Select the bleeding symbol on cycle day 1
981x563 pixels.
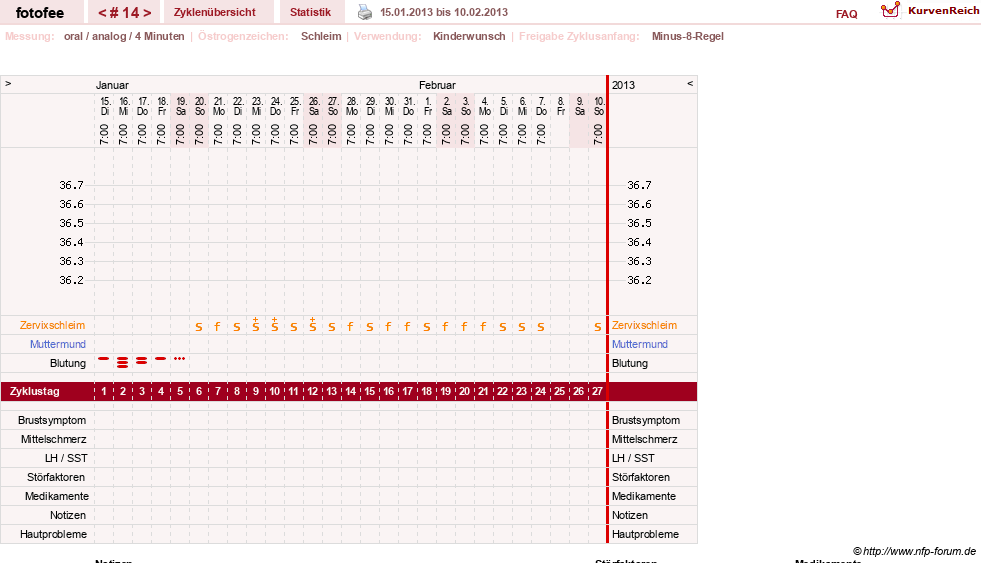pyautogui.click(x=104, y=358)
